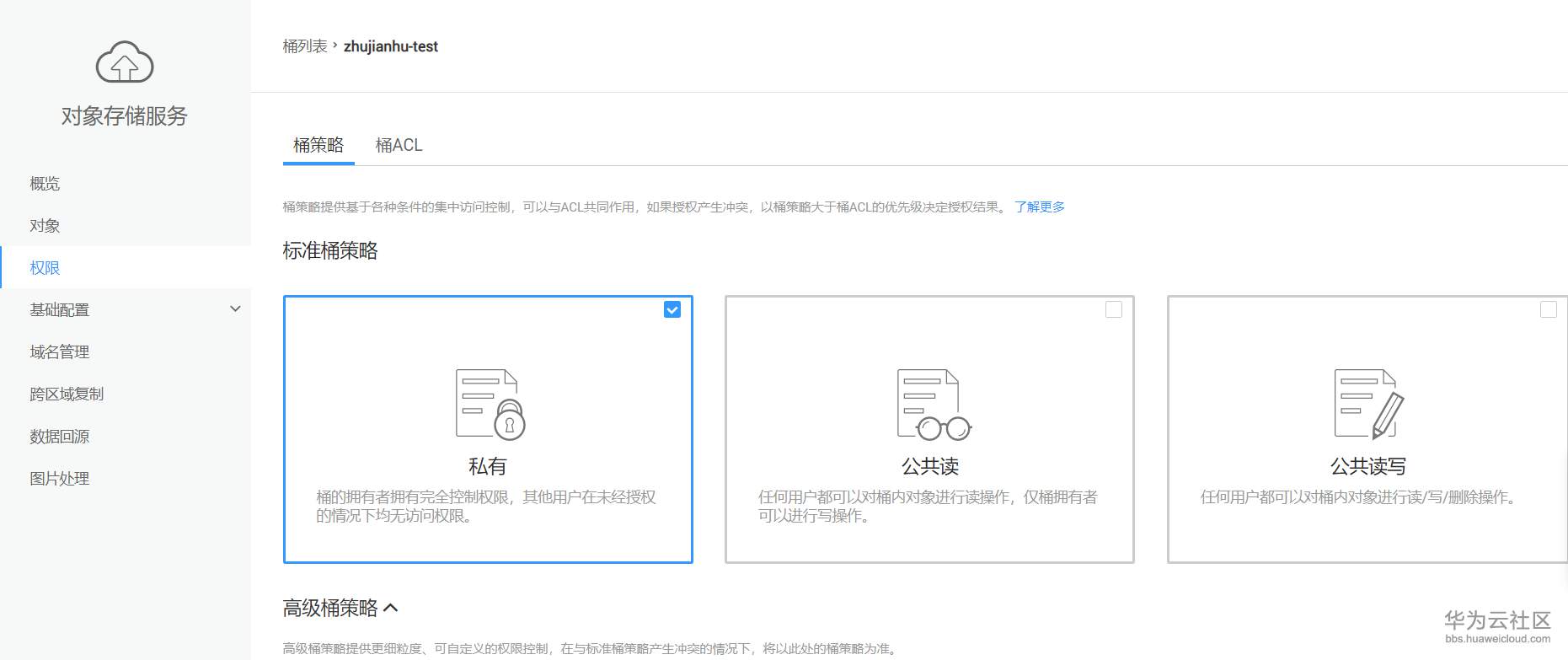Go back to 桶列表 breadcrumb
This screenshot has width=1568, height=660.
(x=305, y=46)
